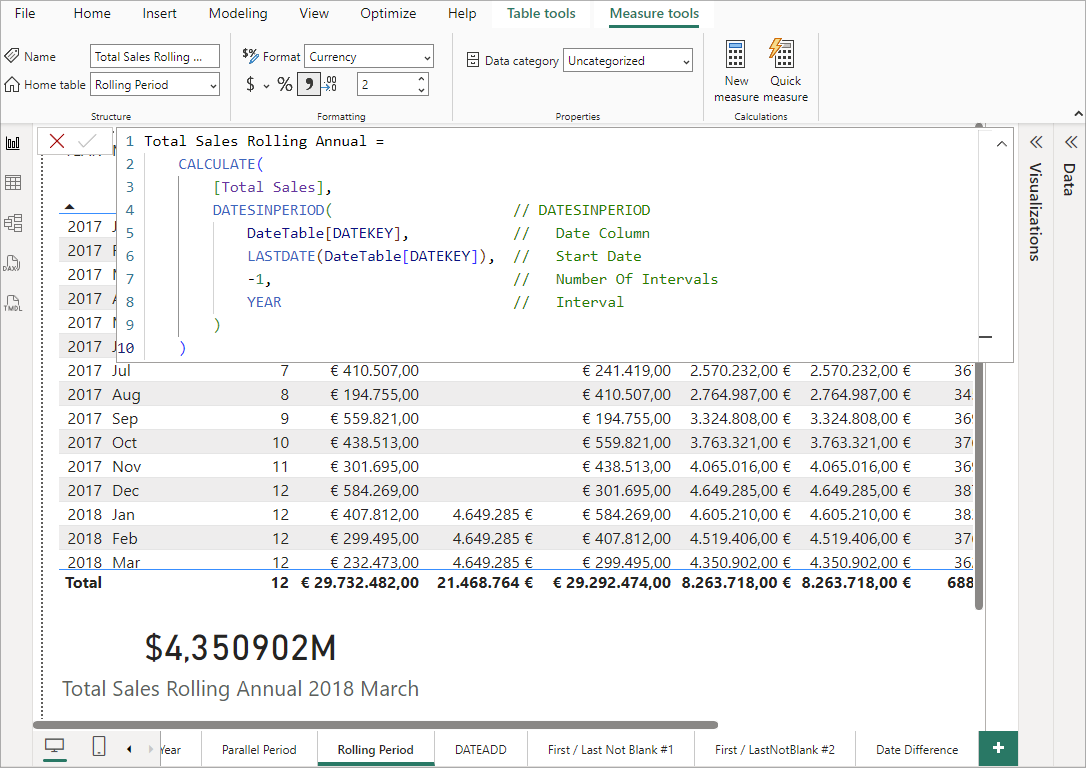
Task: Open the Modeling ribbon tab
Action: [238, 13]
